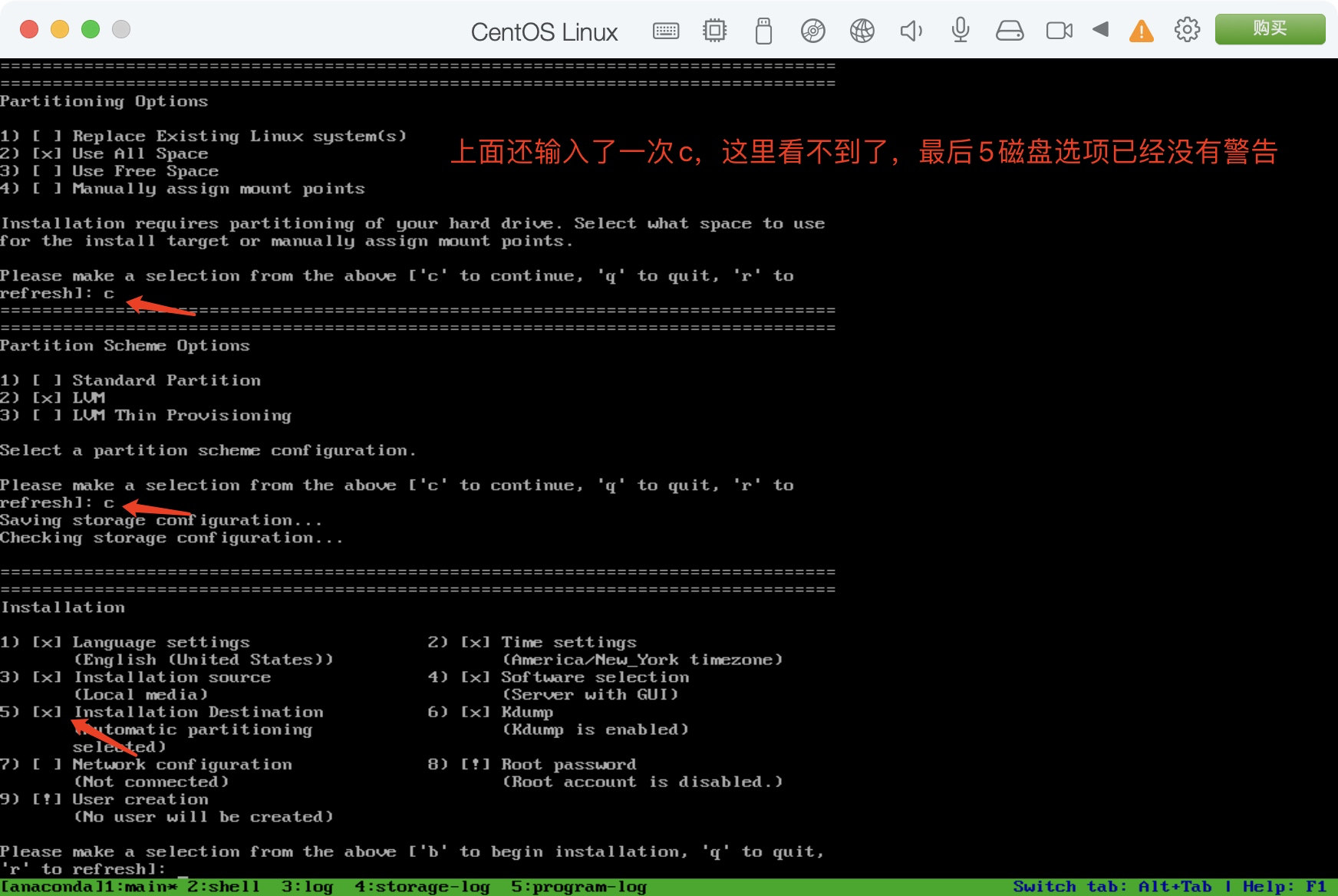
Task: Click the yellow minimize window button
Action: click(x=60, y=29)
